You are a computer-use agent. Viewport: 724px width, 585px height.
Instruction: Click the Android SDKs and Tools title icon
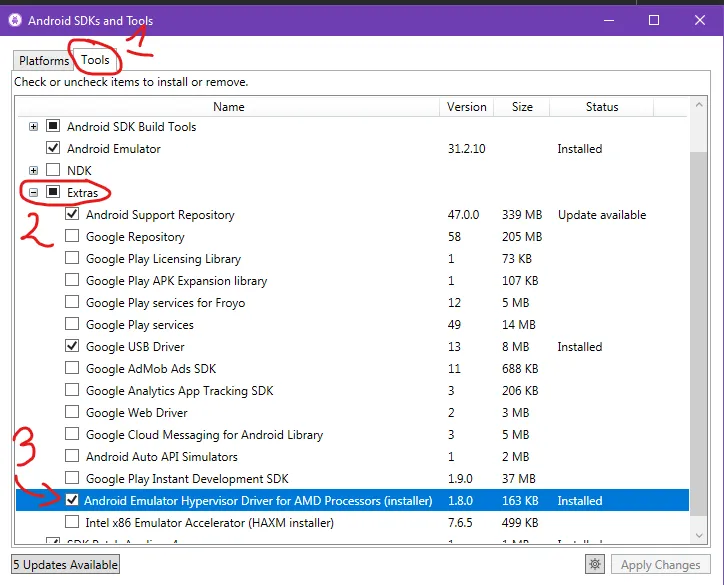tap(15, 20)
